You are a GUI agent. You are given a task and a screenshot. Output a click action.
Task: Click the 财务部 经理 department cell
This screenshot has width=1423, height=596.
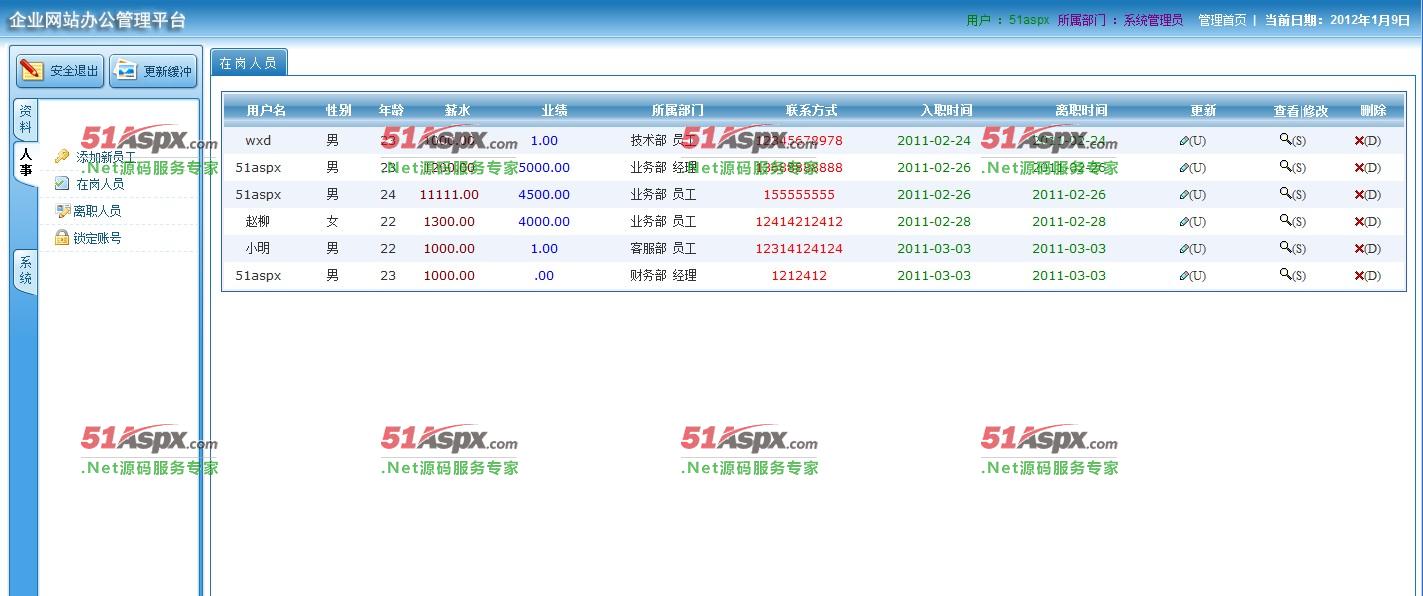(x=663, y=276)
